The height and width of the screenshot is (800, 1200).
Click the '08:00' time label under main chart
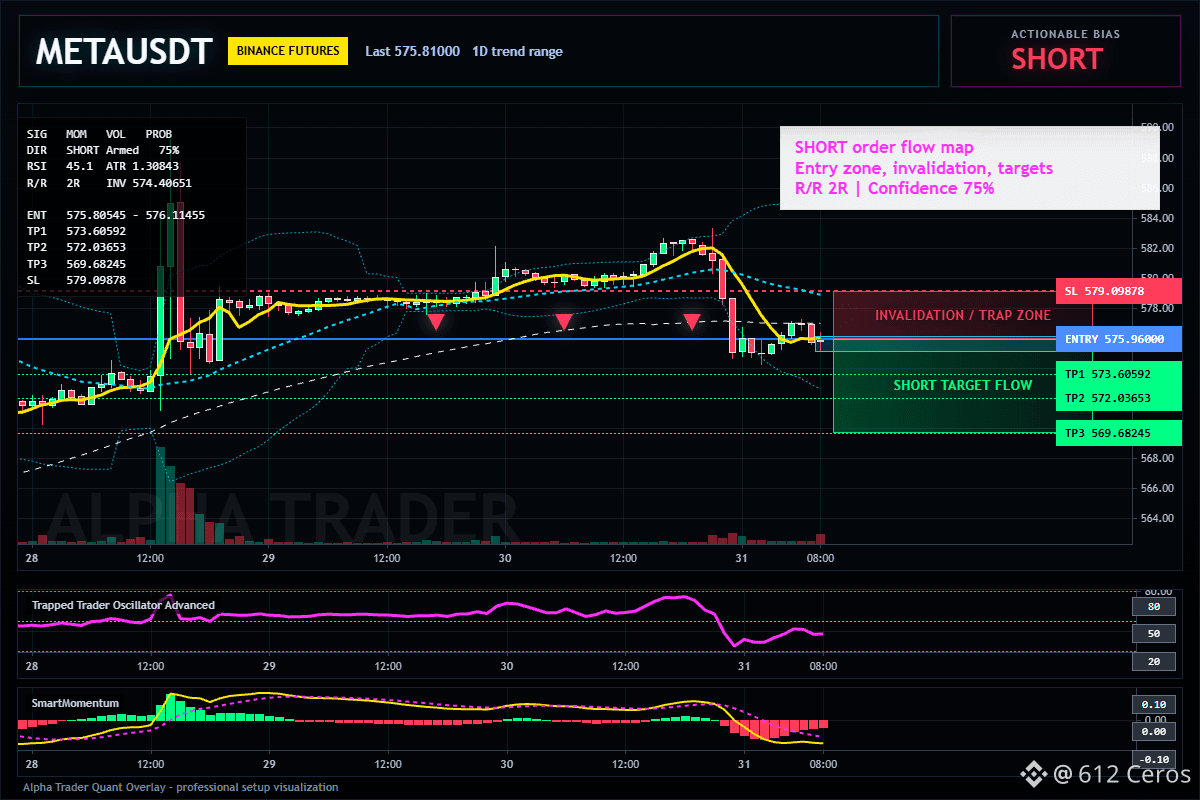(x=821, y=558)
